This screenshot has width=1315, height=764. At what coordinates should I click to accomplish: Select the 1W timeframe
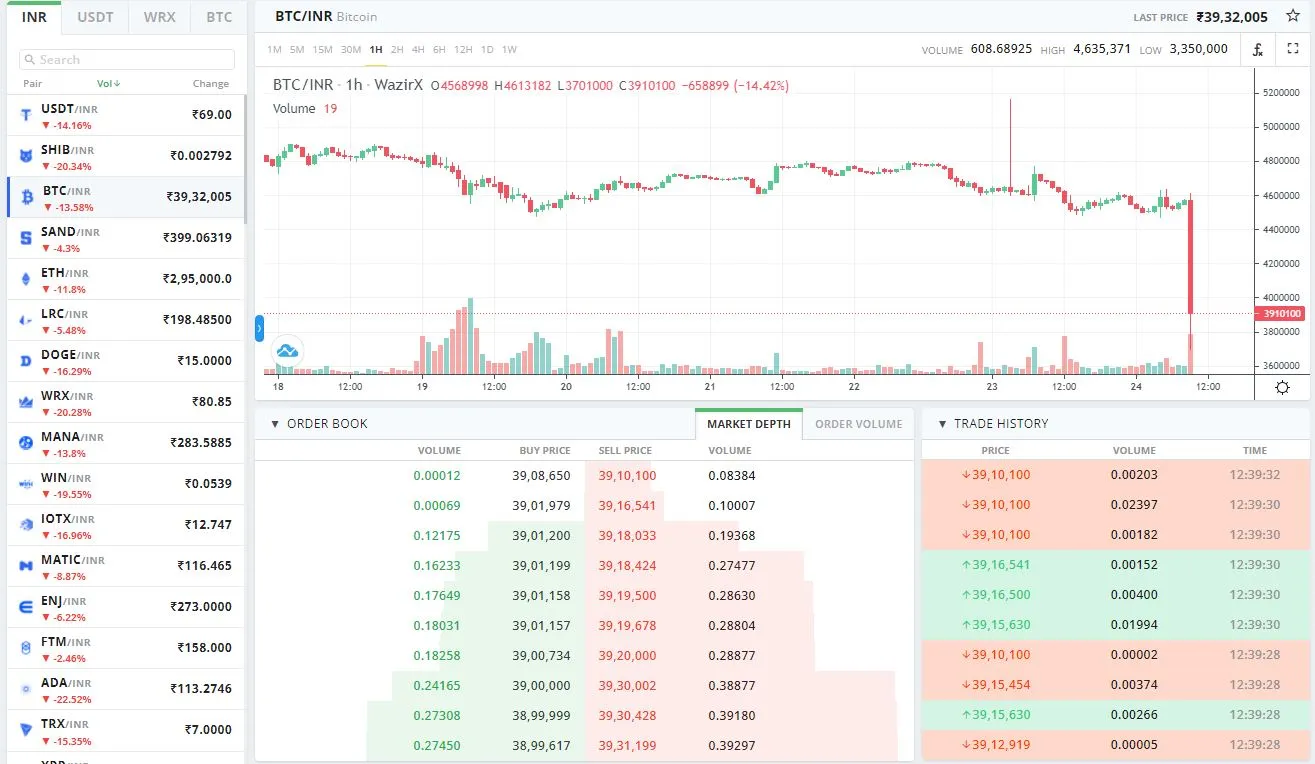pos(508,48)
